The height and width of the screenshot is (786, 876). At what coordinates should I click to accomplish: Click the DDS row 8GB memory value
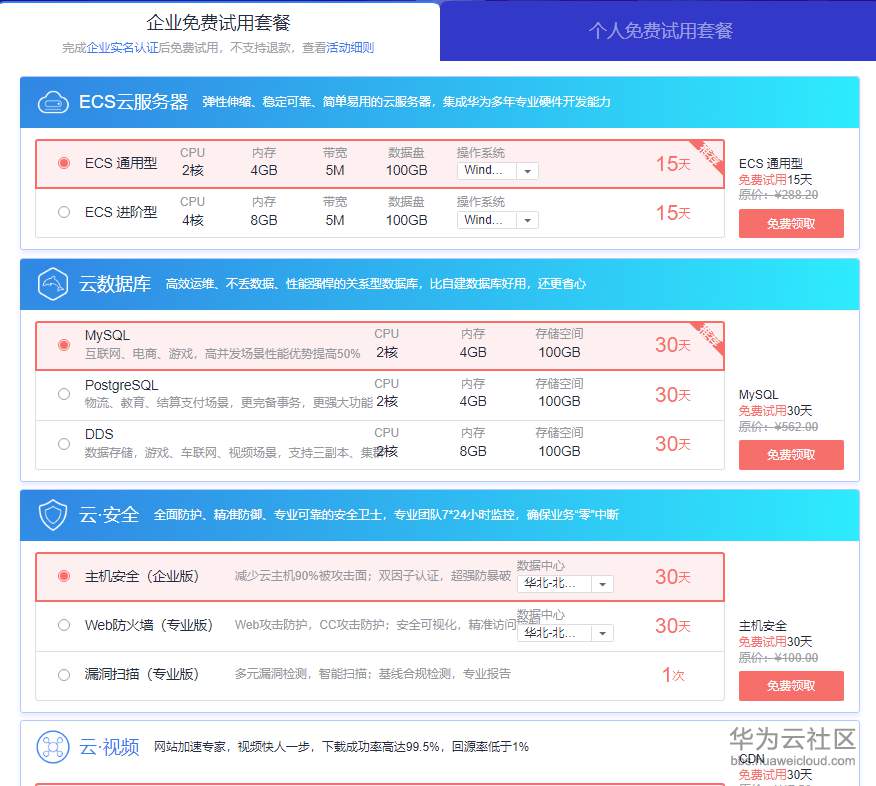[x=473, y=451]
